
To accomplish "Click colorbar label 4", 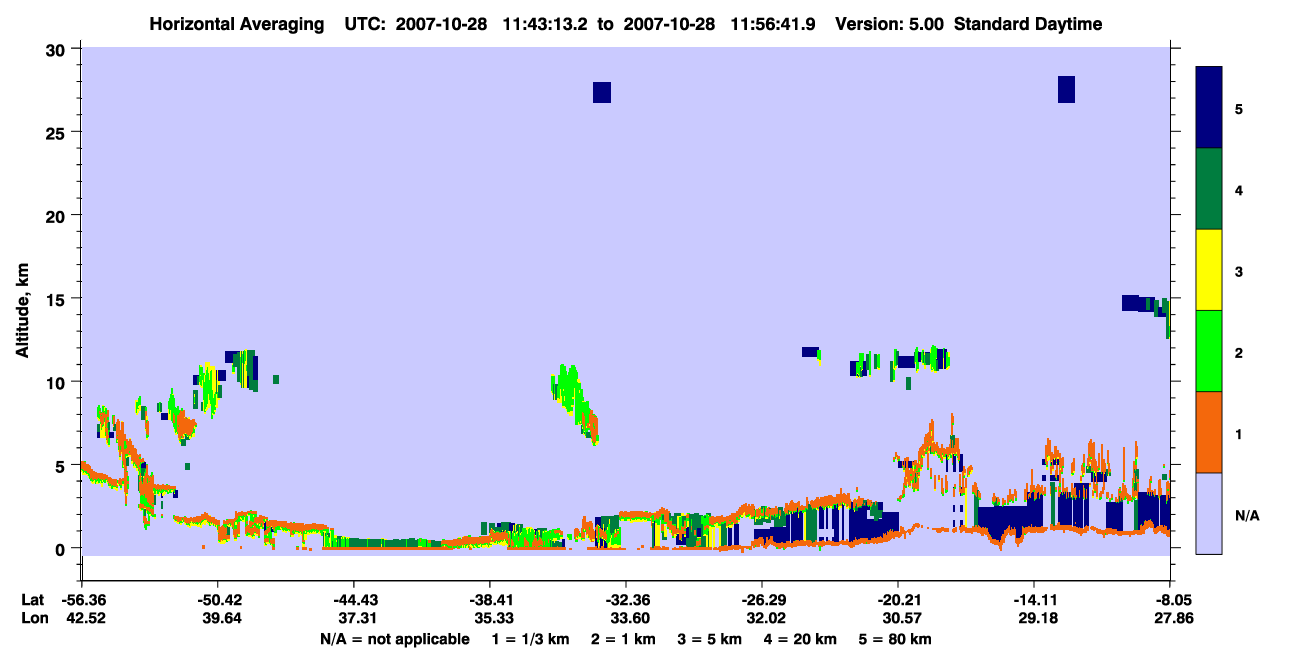I will [x=1239, y=189].
